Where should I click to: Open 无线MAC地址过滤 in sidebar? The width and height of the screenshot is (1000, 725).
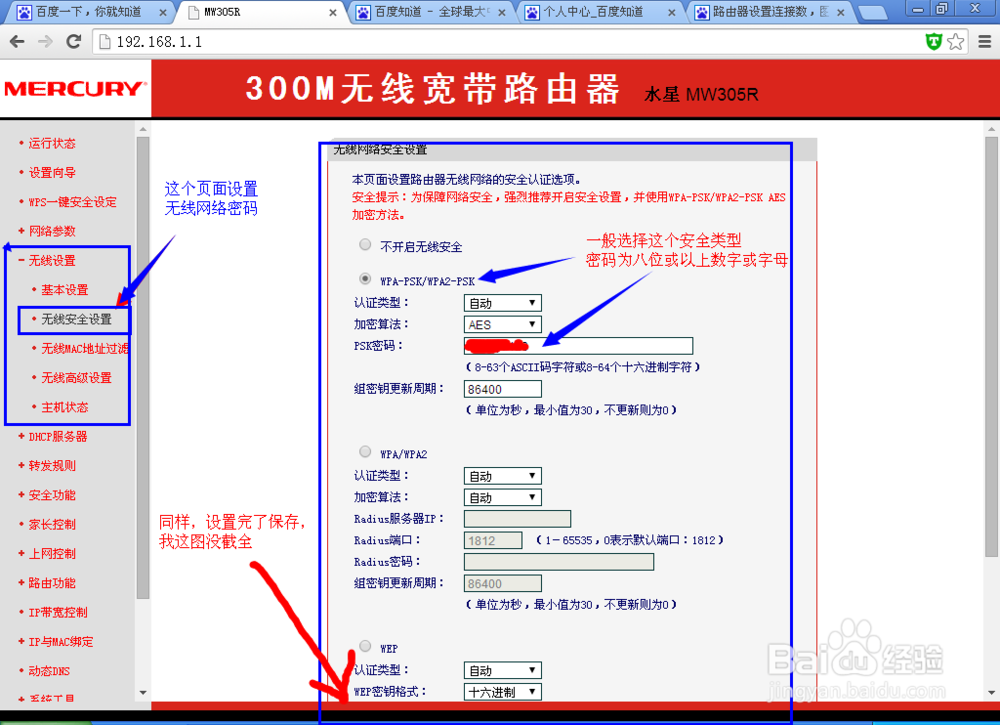(85, 349)
